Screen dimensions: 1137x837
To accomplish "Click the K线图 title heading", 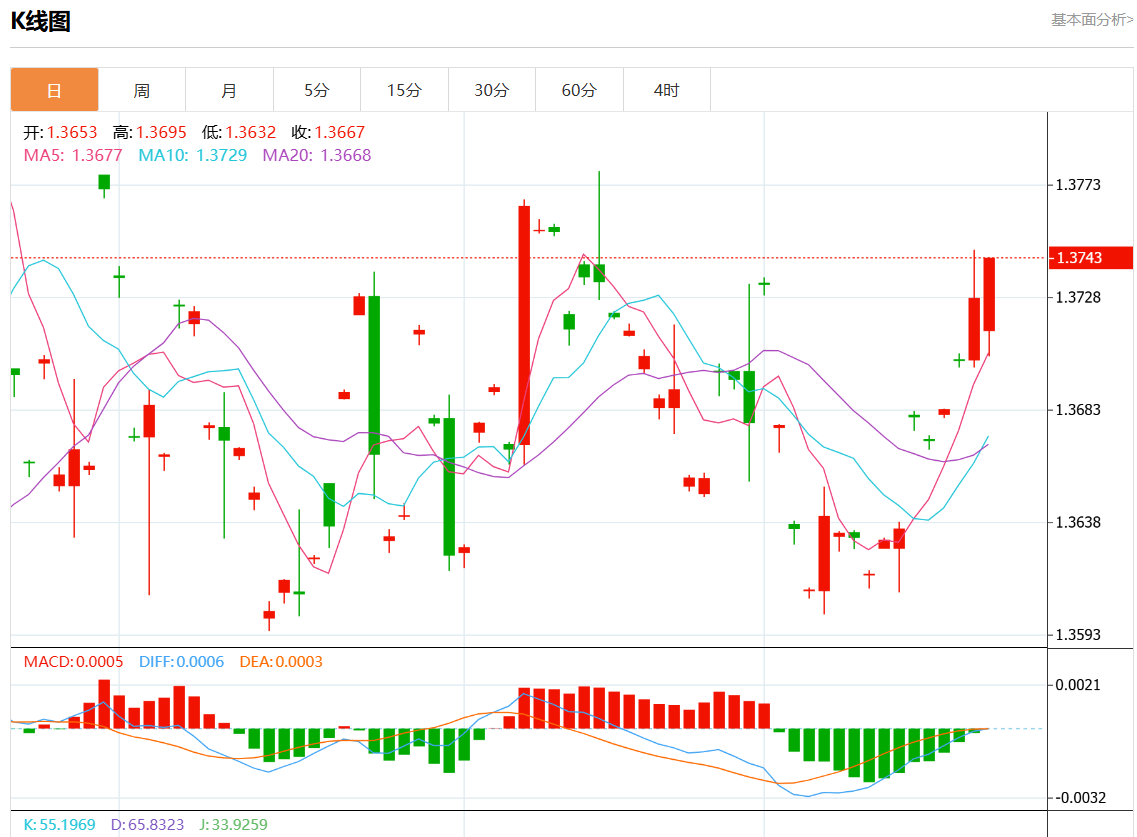I will [x=41, y=21].
